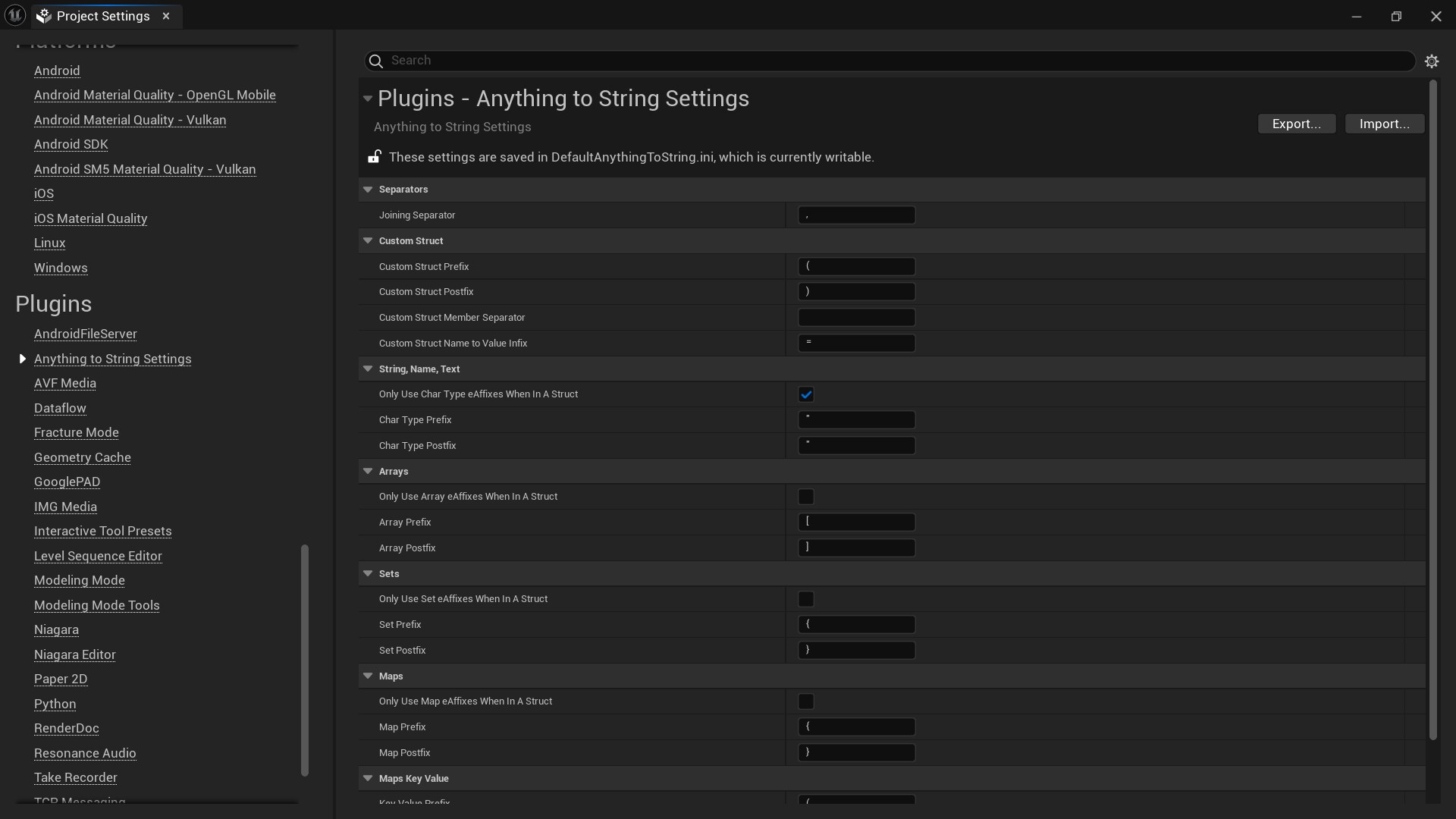Open Modeling Mode settings
This screenshot has width=1456, height=819.
click(x=80, y=580)
